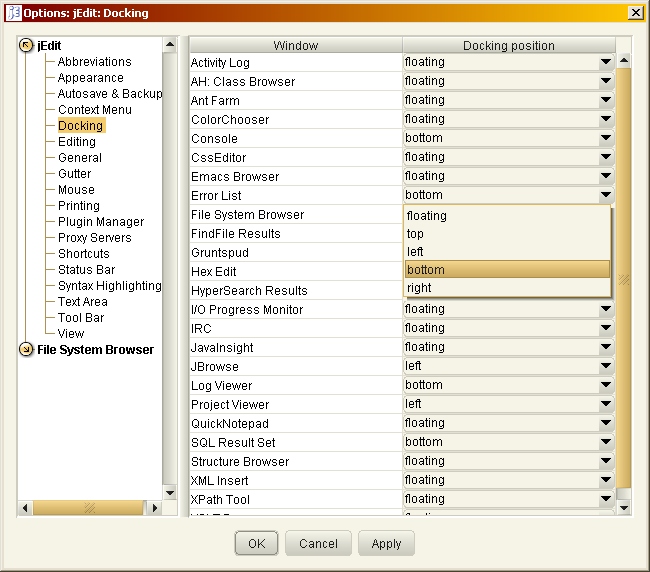Click the Window column header

pyautogui.click(x=296, y=46)
